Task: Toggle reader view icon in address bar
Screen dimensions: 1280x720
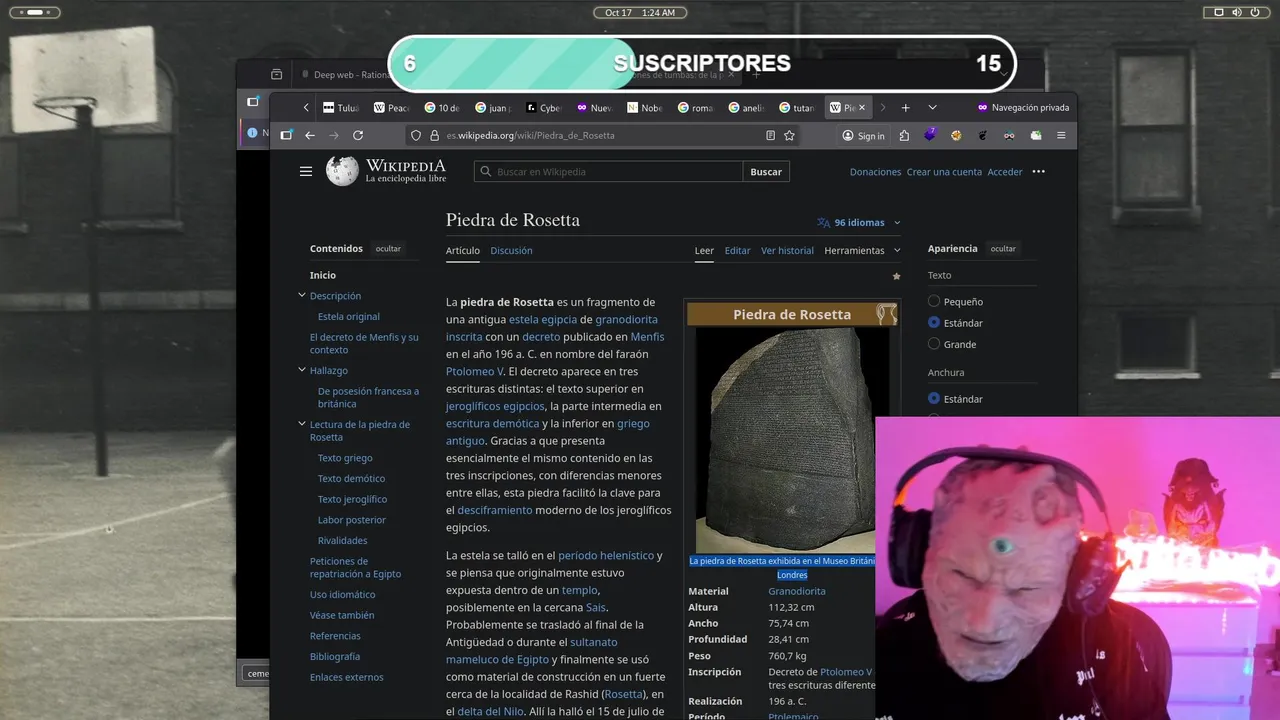Action: point(770,135)
